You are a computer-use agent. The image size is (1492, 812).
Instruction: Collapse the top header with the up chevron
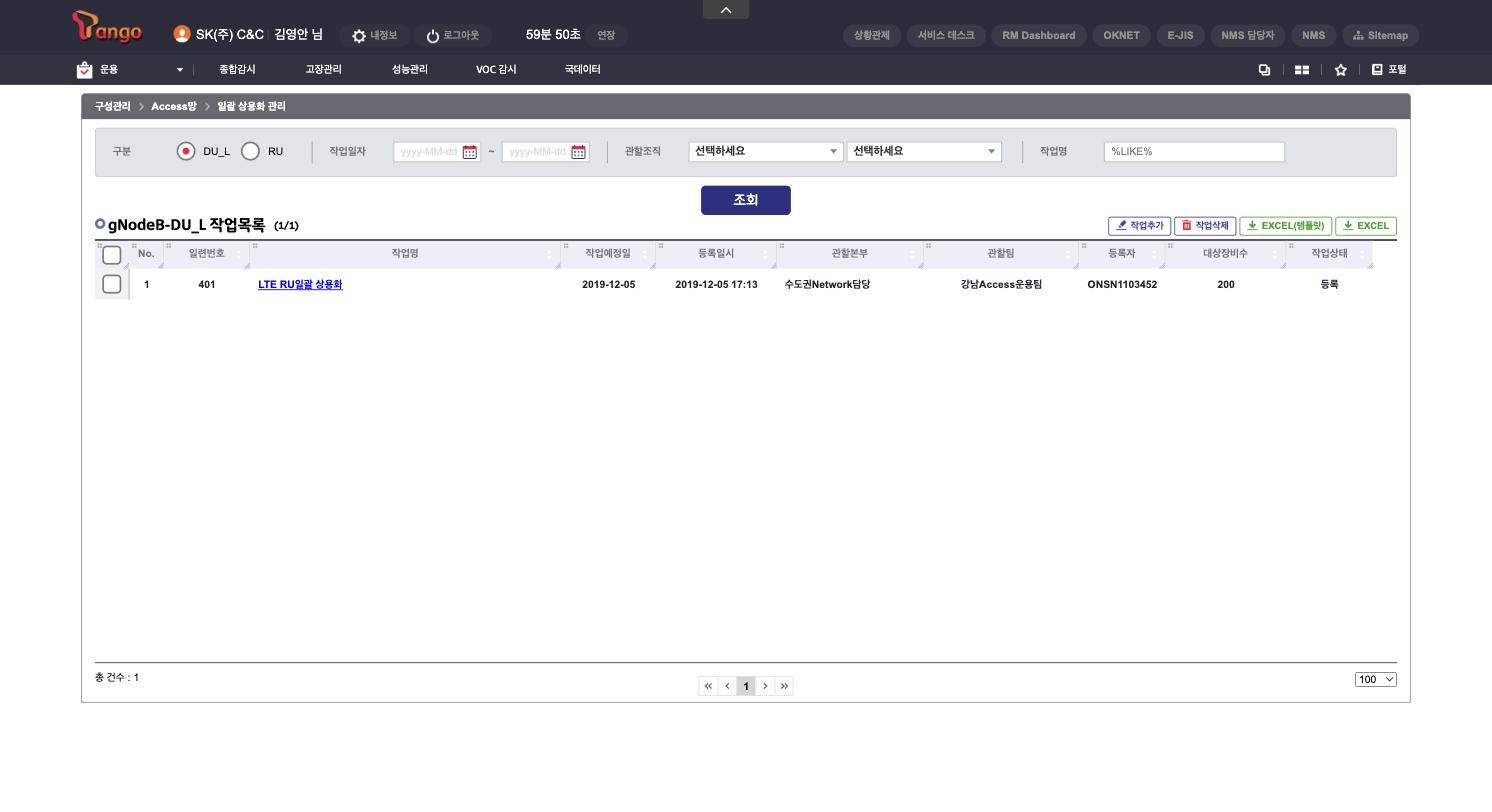click(x=726, y=10)
